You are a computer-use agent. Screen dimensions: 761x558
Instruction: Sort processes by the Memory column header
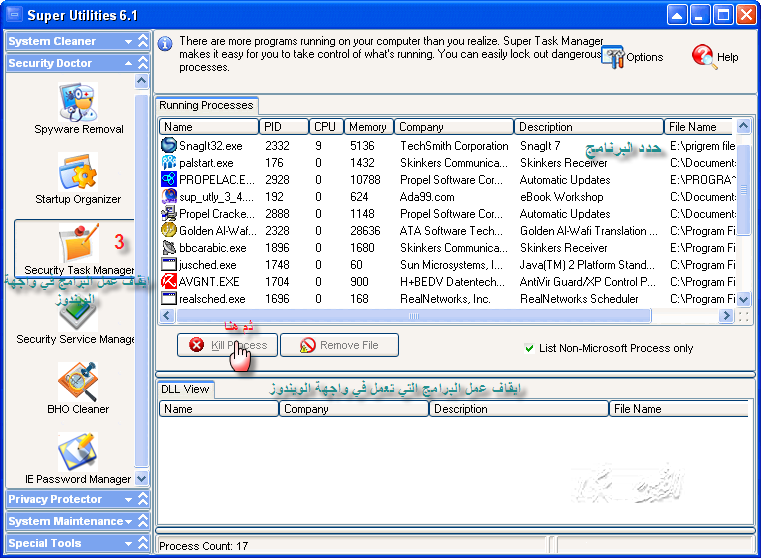[x=368, y=127]
